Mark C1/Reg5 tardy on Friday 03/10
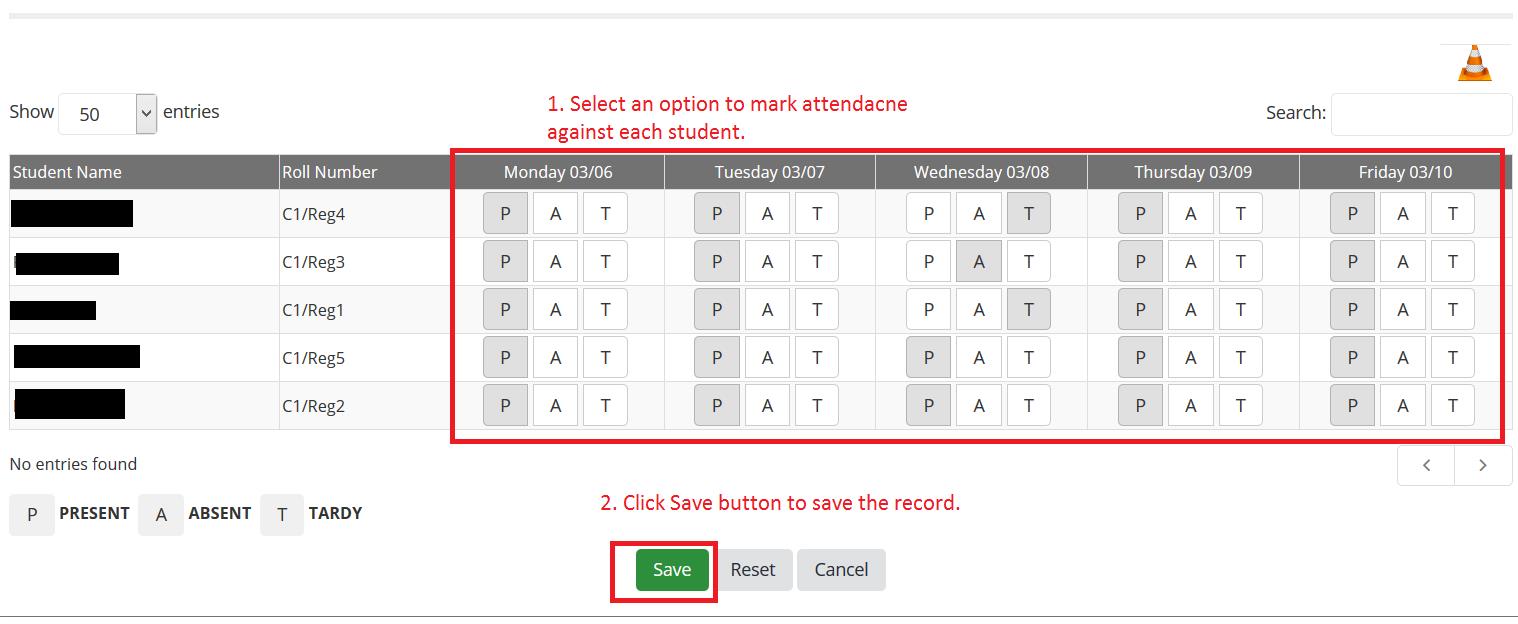Image resolution: width=1518 pixels, height=624 pixels. click(1452, 357)
